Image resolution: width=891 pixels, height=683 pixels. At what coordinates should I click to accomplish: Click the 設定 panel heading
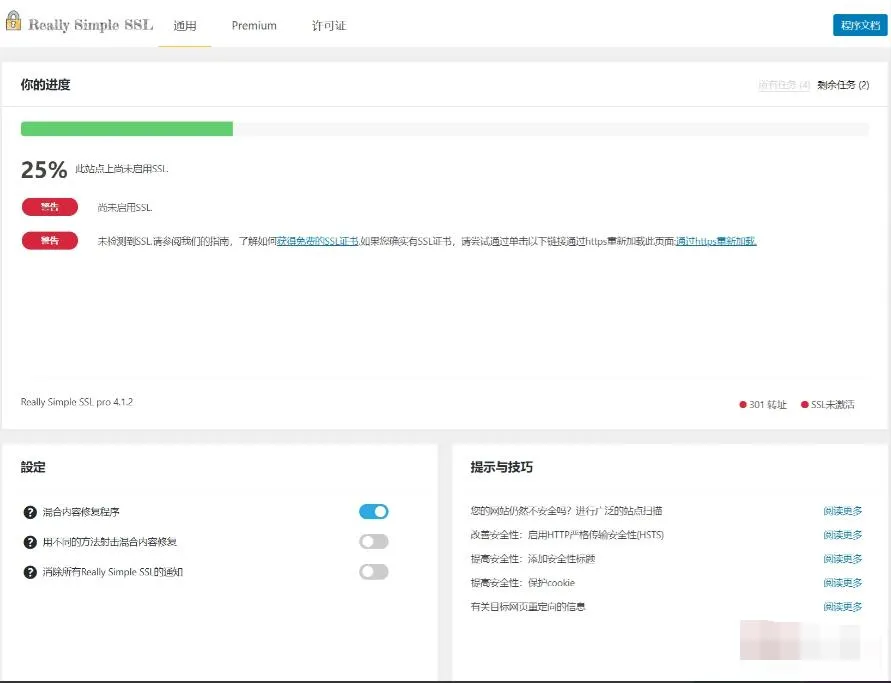point(33,467)
